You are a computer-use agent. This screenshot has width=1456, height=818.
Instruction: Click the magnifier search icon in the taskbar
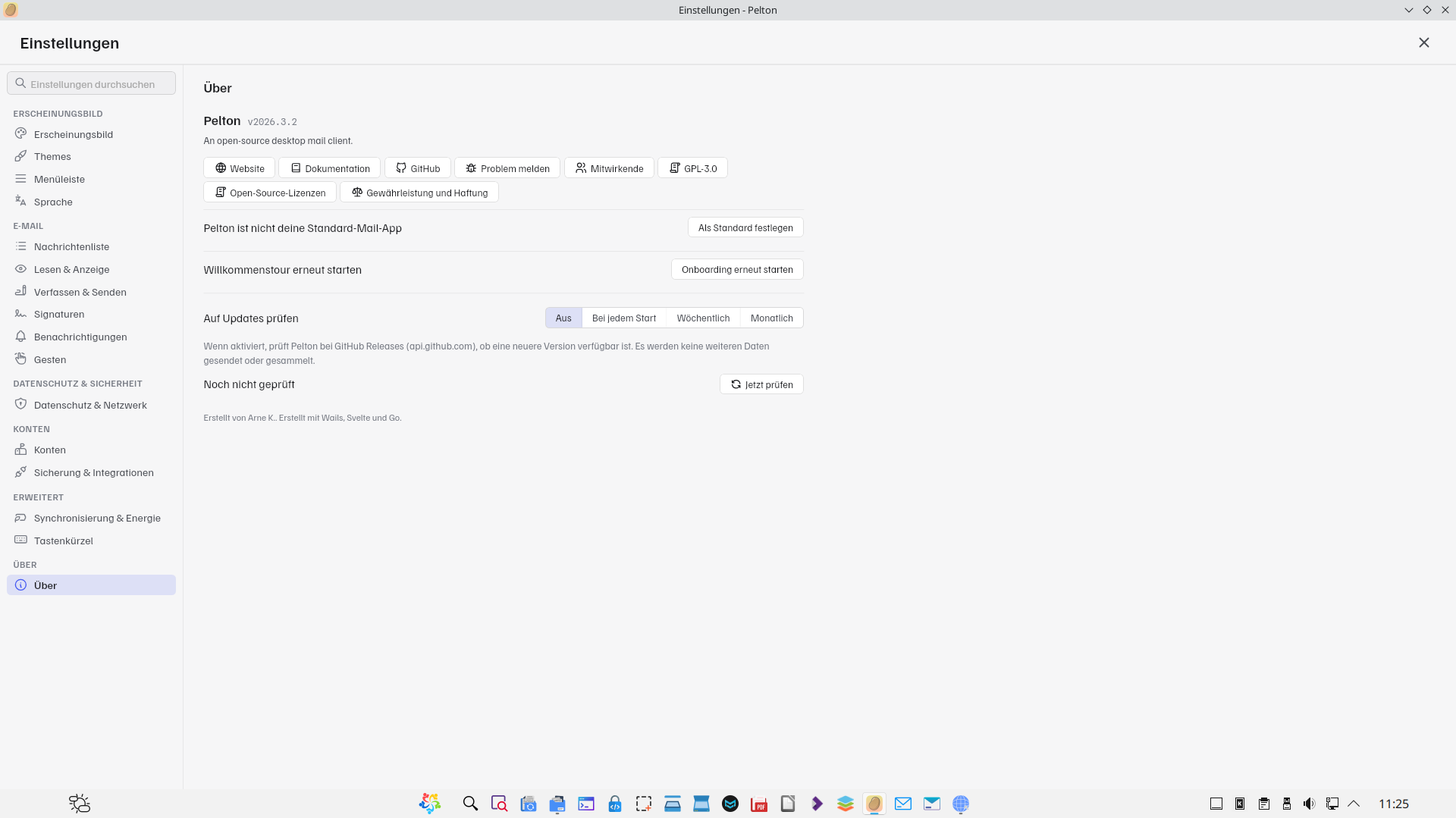click(x=470, y=804)
